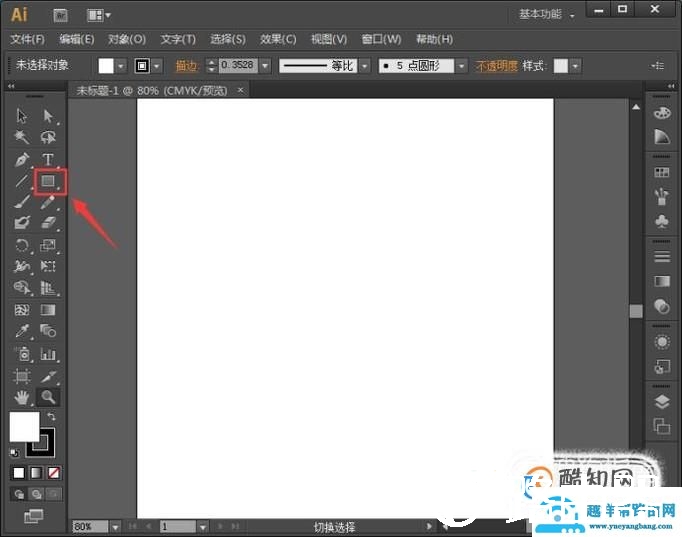Select the Gradient tool in toolbox
This screenshot has height=537, width=682.
(x=48, y=310)
